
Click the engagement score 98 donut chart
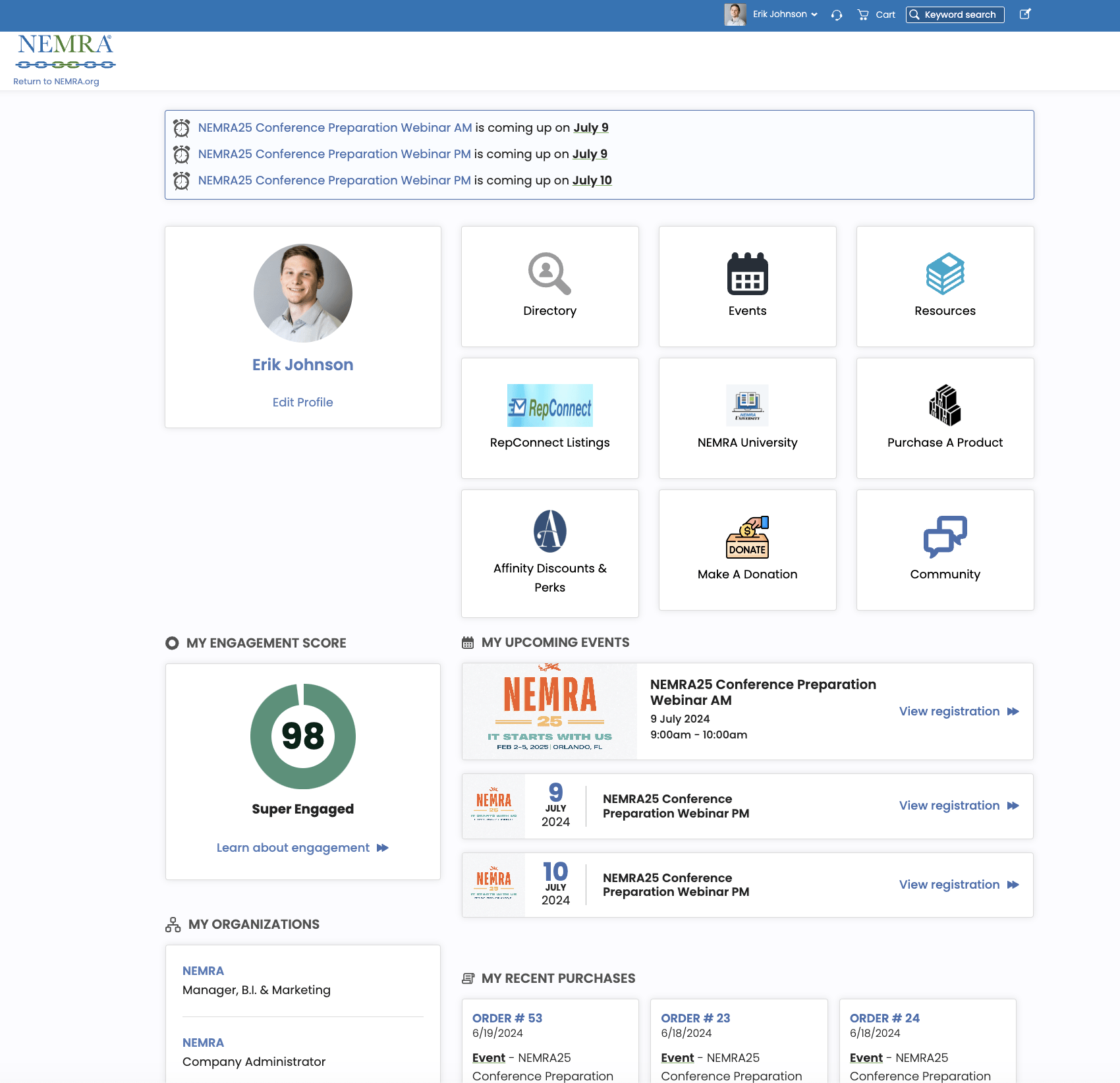click(302, 736)
